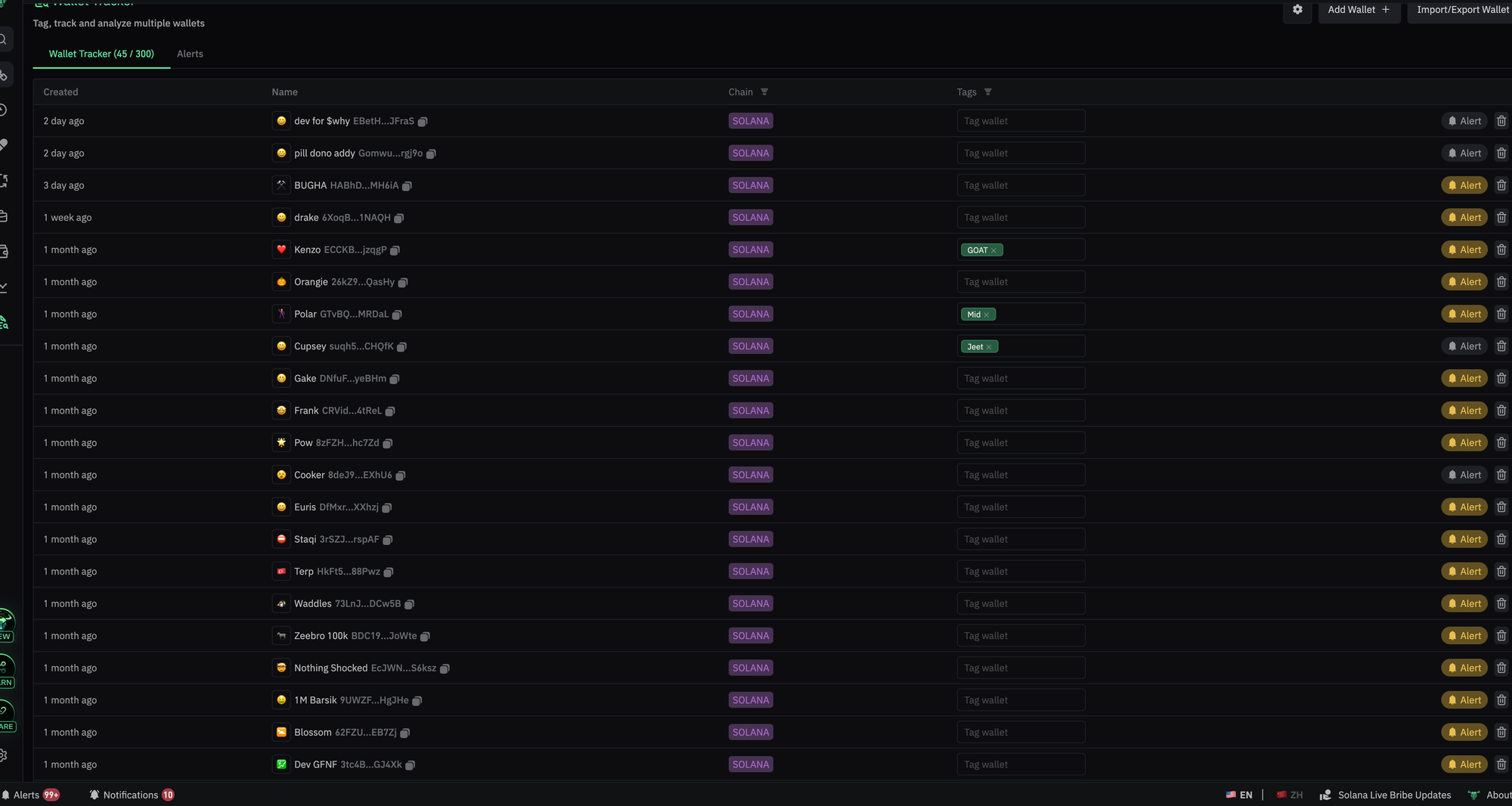Remove the GOAT tag from Kenzo
Image resolution: width=1512 pixels, height=806 pixels.
coord(994,250)
